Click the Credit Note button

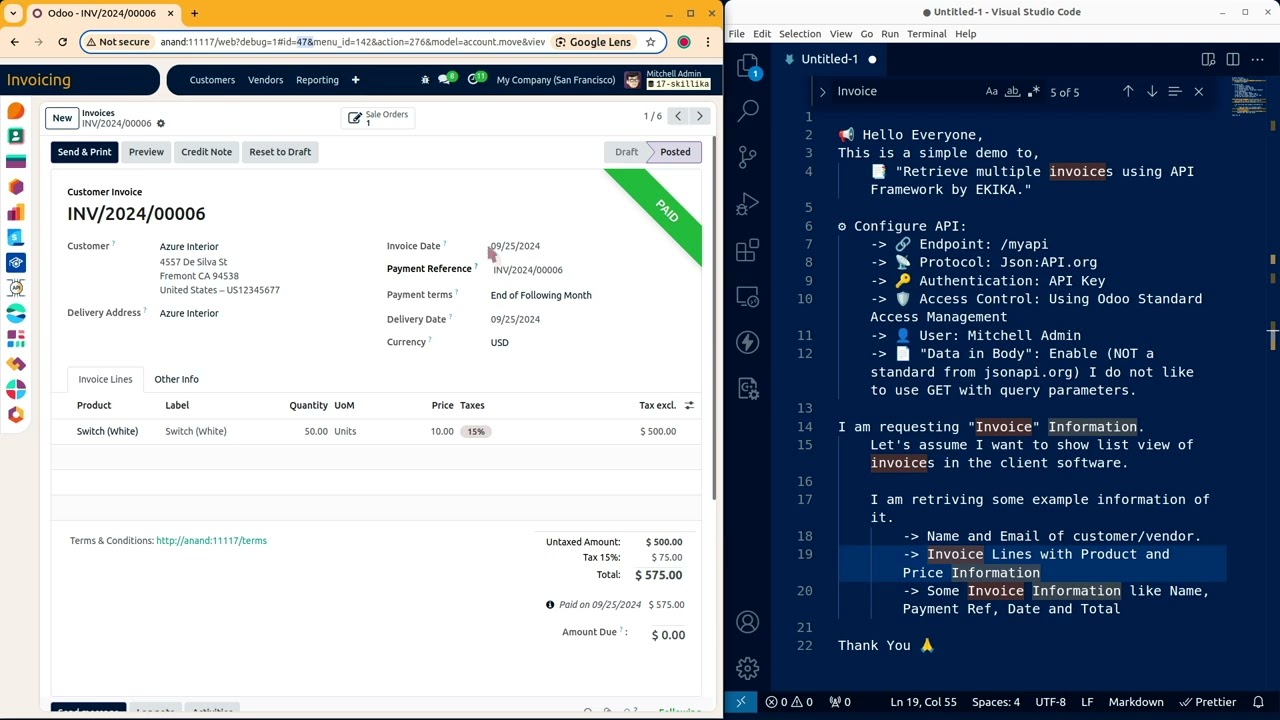pos(206,152)
